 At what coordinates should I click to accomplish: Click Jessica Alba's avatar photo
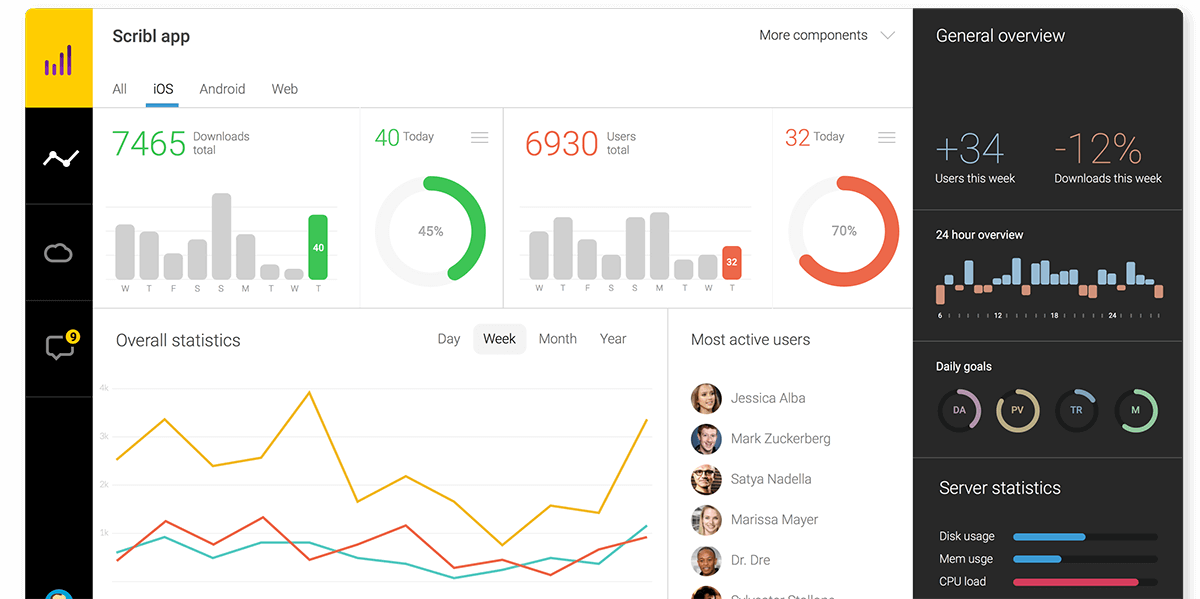click(706, 398)
